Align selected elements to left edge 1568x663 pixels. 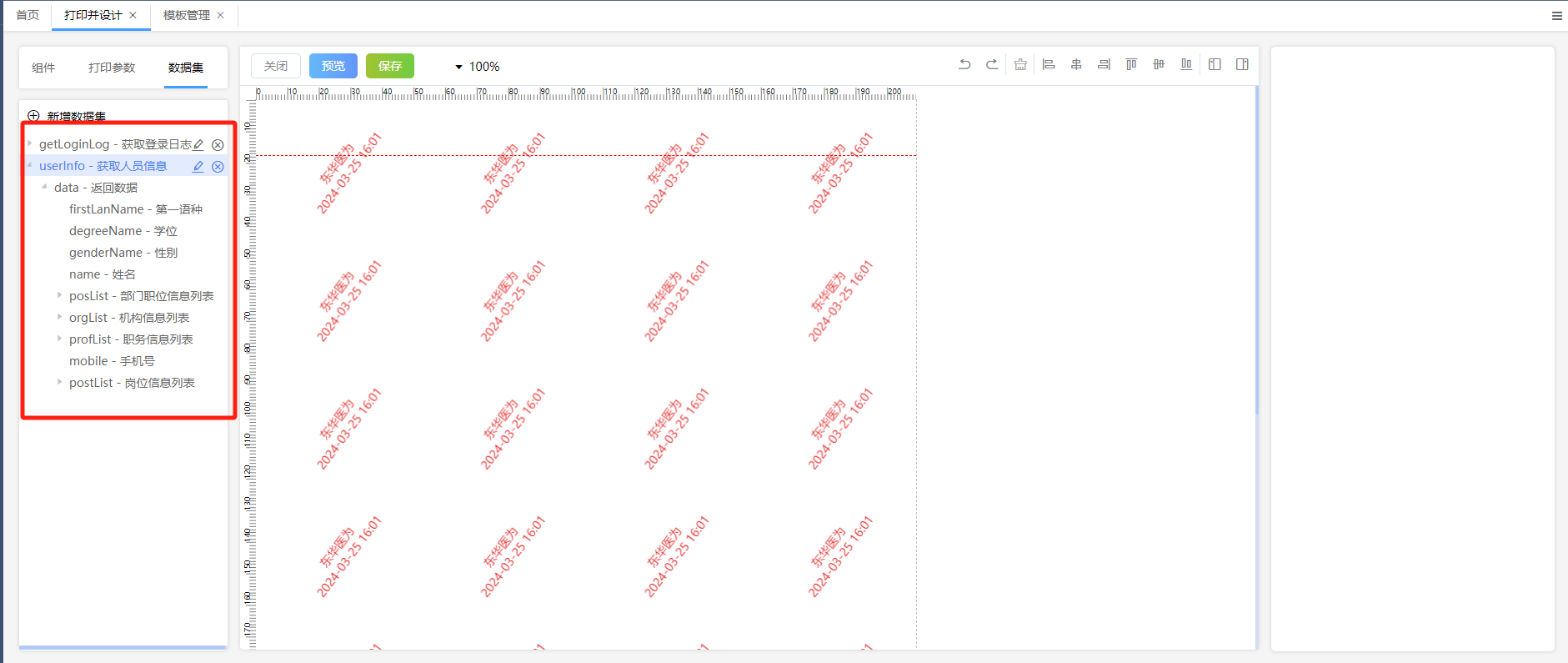tap(1049, 64)
